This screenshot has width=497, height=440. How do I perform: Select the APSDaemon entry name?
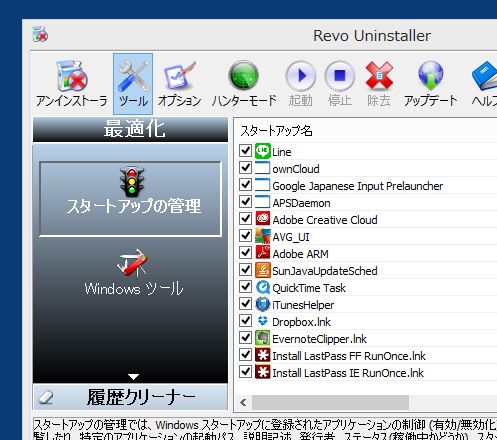point(301,203)
